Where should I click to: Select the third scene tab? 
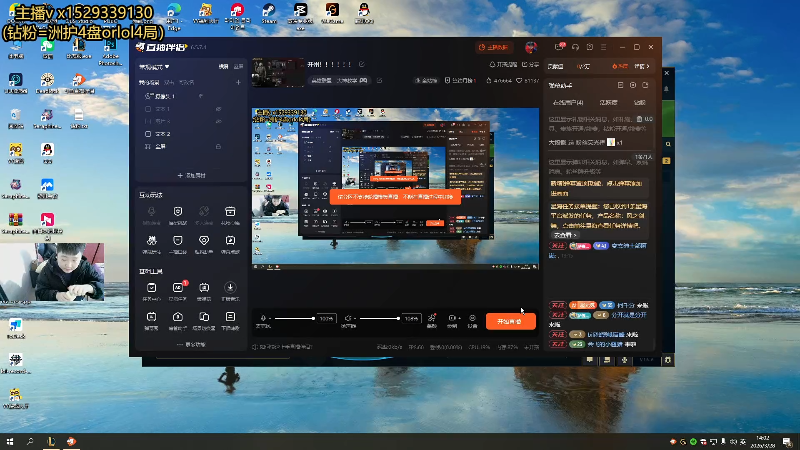(186, 82)
